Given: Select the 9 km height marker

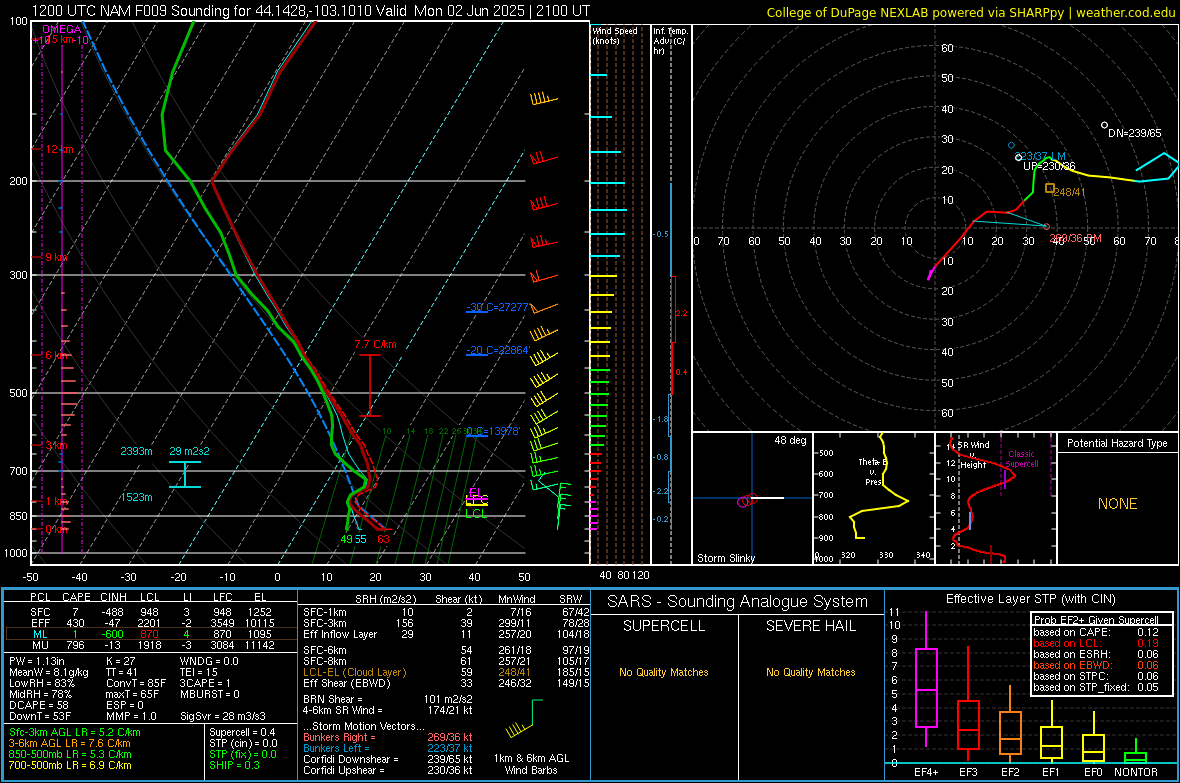Looking at the screenshot, I should pos(56,257).
